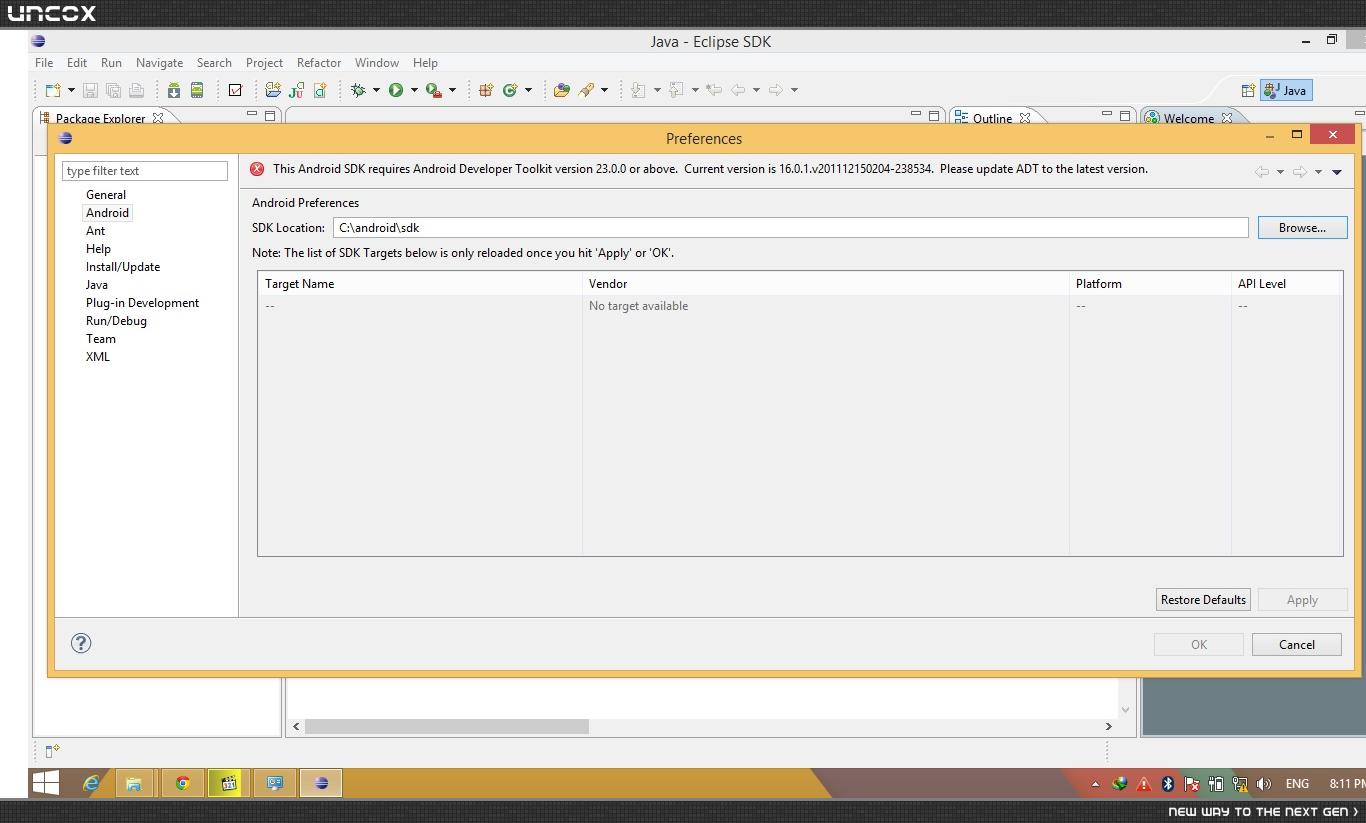Screen dimensions: 1366x823
Task: Open the File menu
Action: click(x=44, y=62)
